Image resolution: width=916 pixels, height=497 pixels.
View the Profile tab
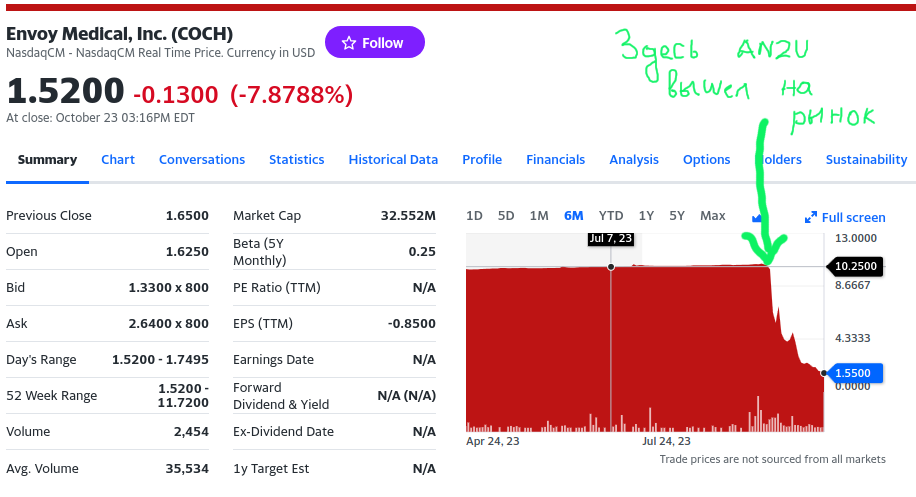482,159
